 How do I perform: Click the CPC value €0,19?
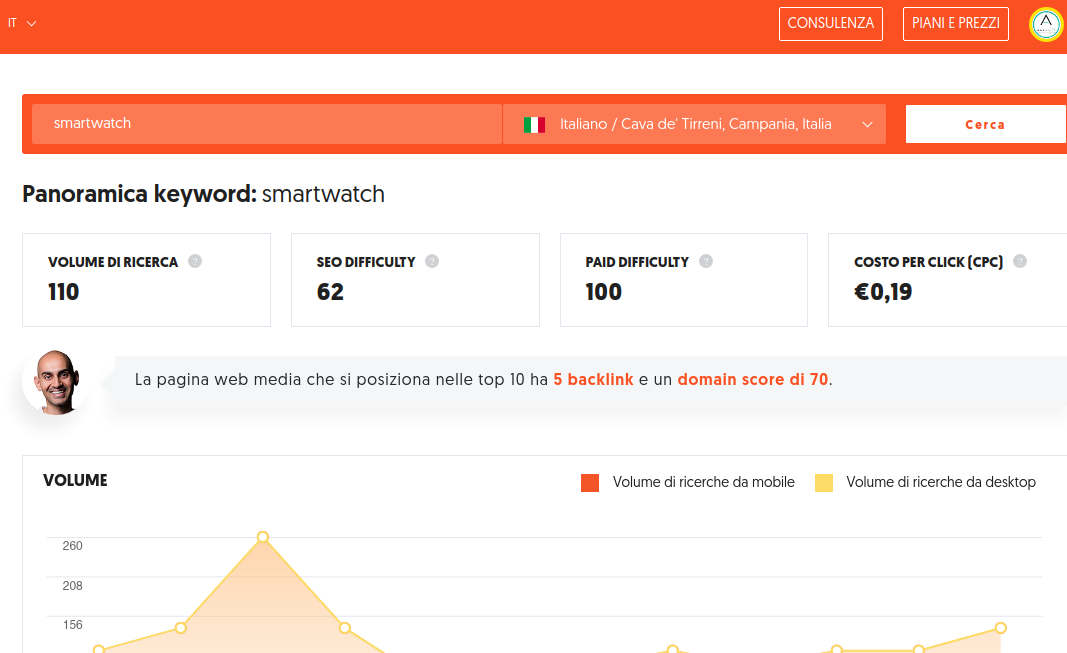883,292
